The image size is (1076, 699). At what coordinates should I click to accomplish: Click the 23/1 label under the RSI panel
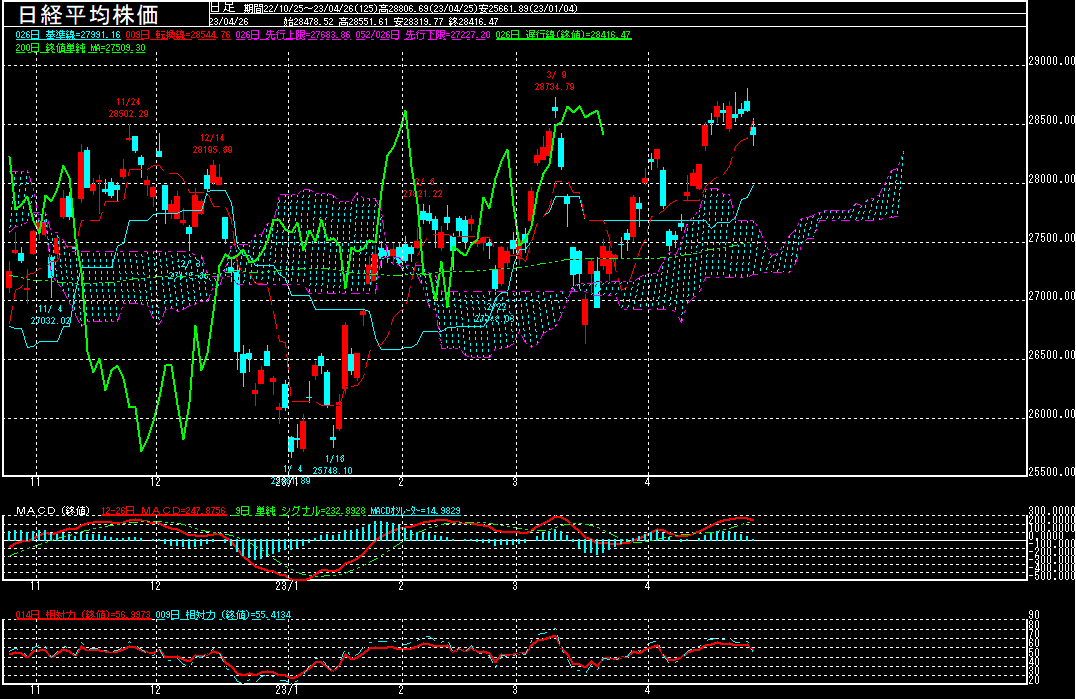tap(287, 690)
